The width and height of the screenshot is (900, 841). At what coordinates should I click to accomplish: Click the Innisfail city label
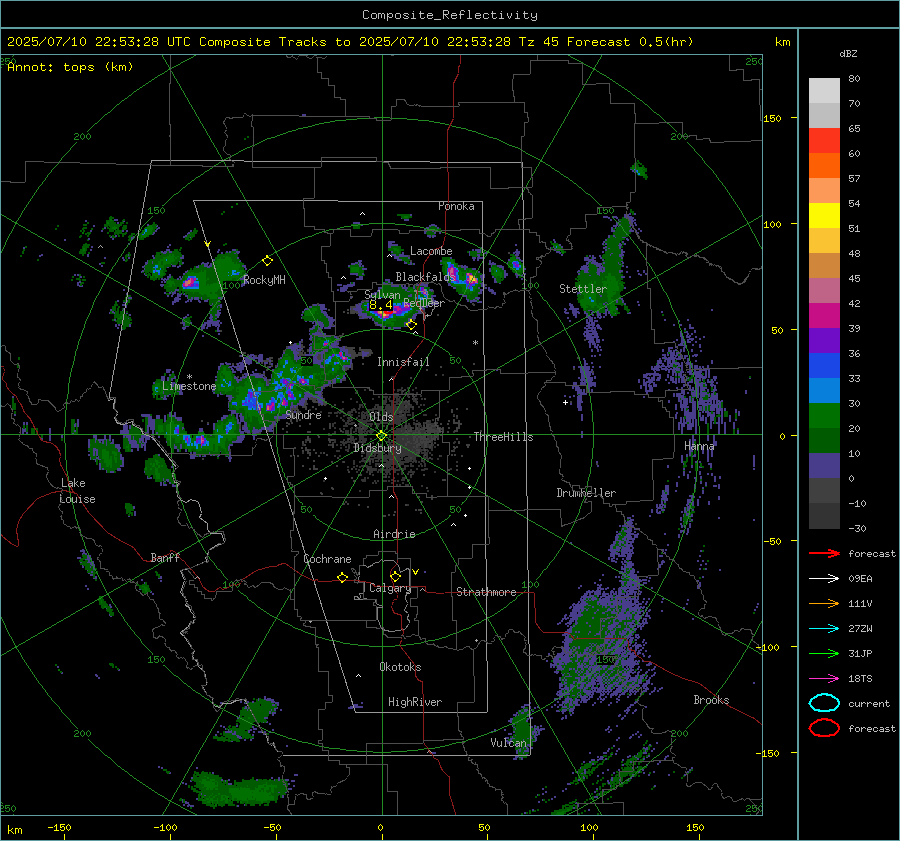click(403, 362)
